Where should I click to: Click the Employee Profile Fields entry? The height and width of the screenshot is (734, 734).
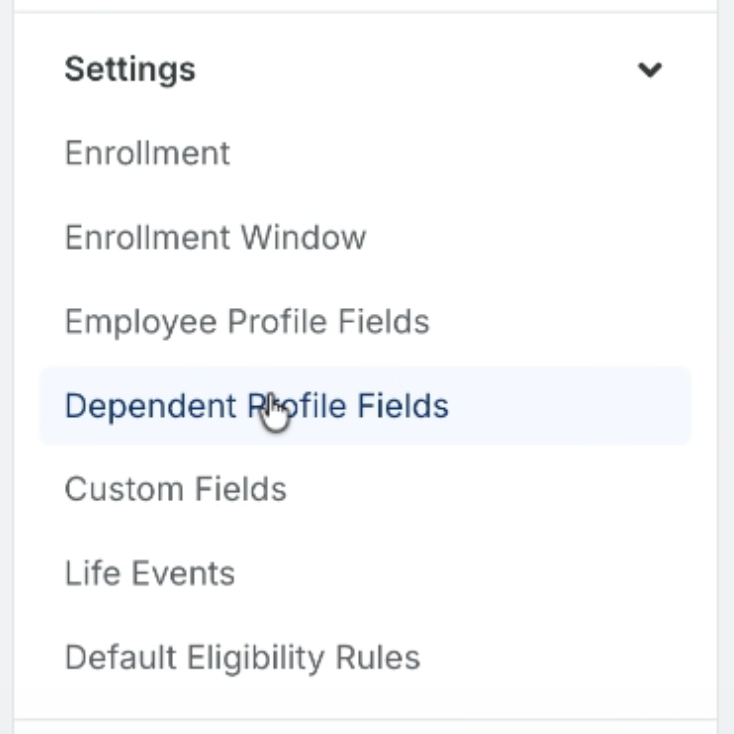point(247,322)
